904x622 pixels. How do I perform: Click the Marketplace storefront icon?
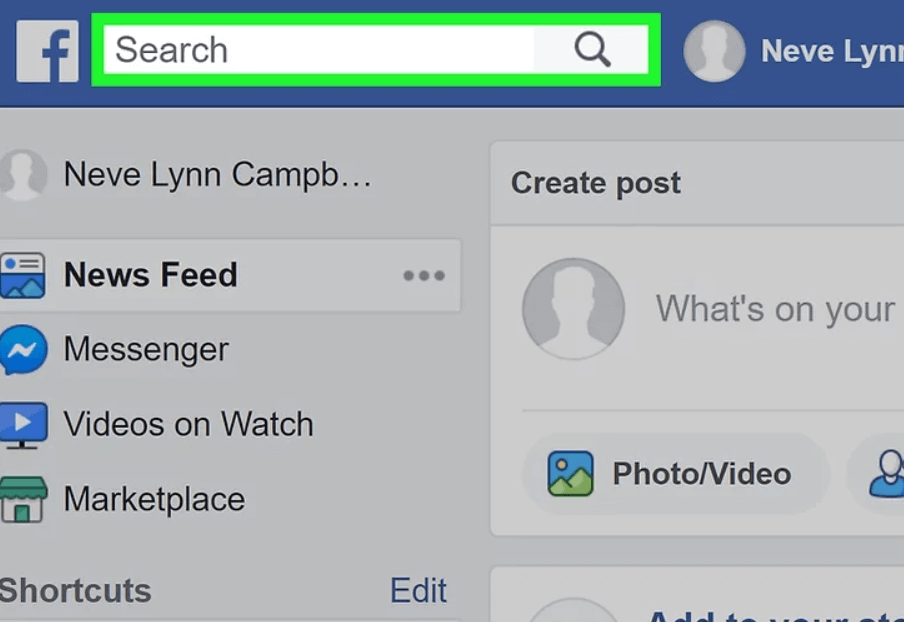click(23, 499)
